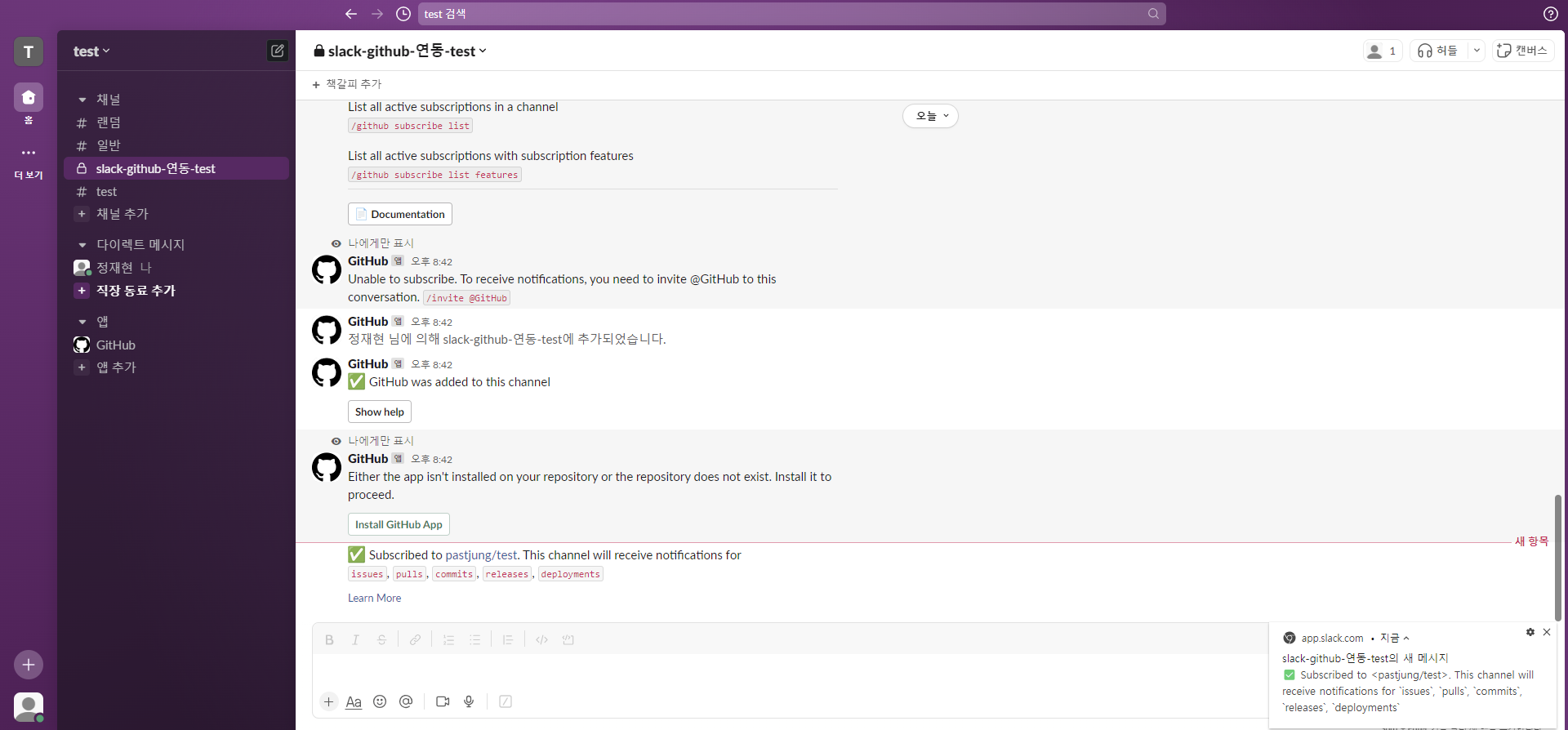Close the app.slack.com notification
The height and width of the screenshot is (730, 1568).
click(1547, 632)
